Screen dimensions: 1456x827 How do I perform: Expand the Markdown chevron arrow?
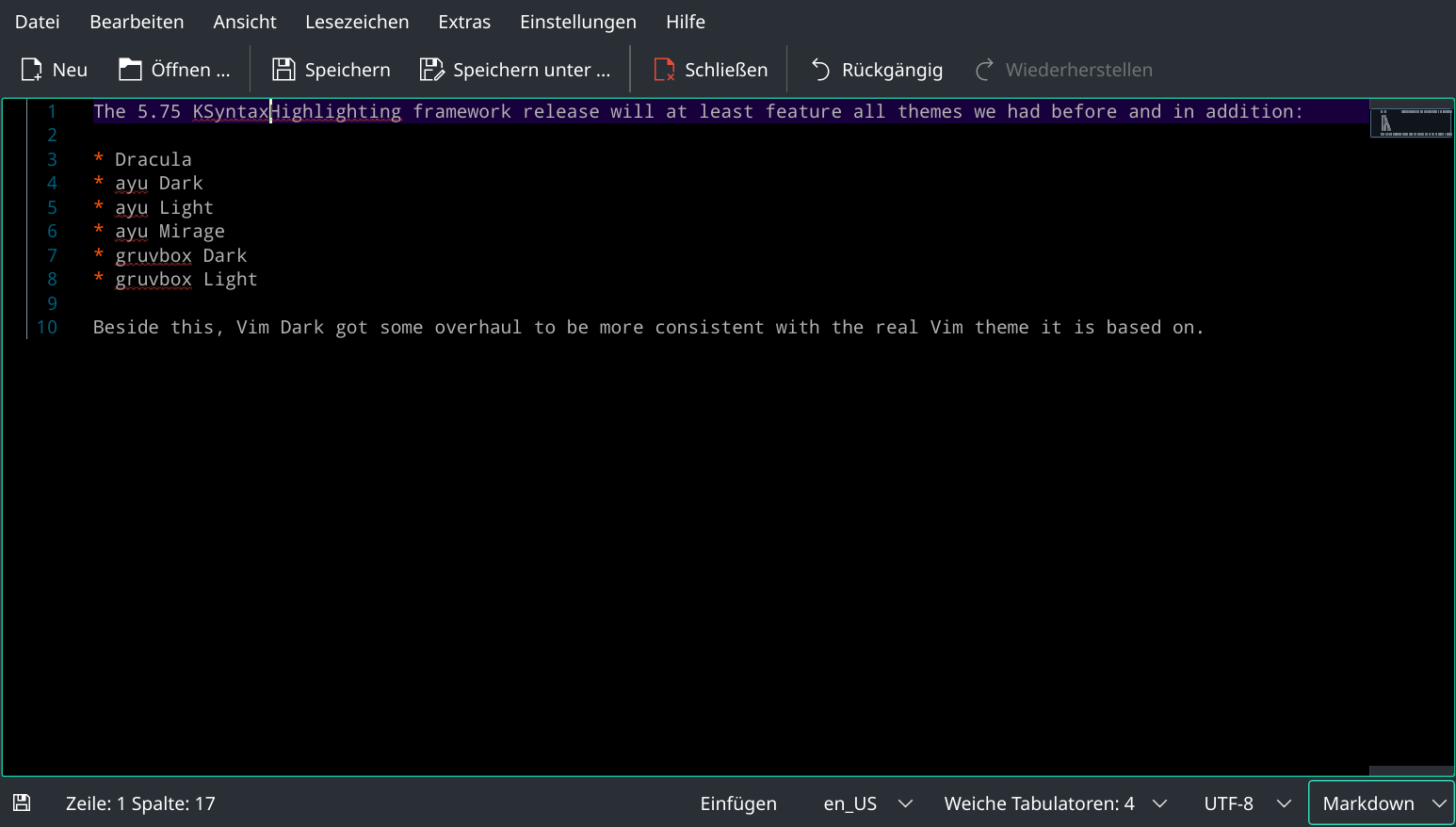tap(1439, 803)
